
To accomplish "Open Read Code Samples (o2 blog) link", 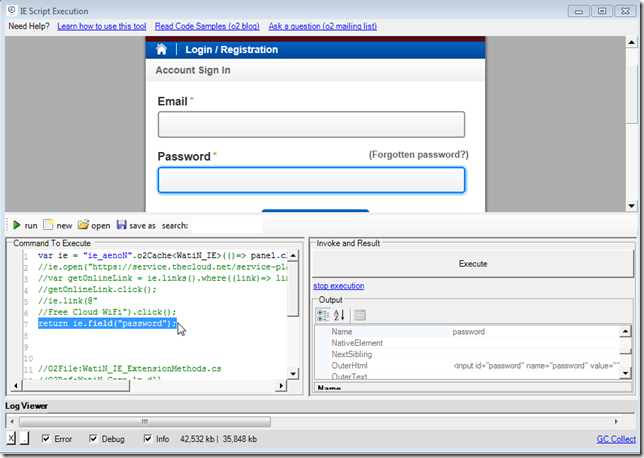I will coord(207,26).
